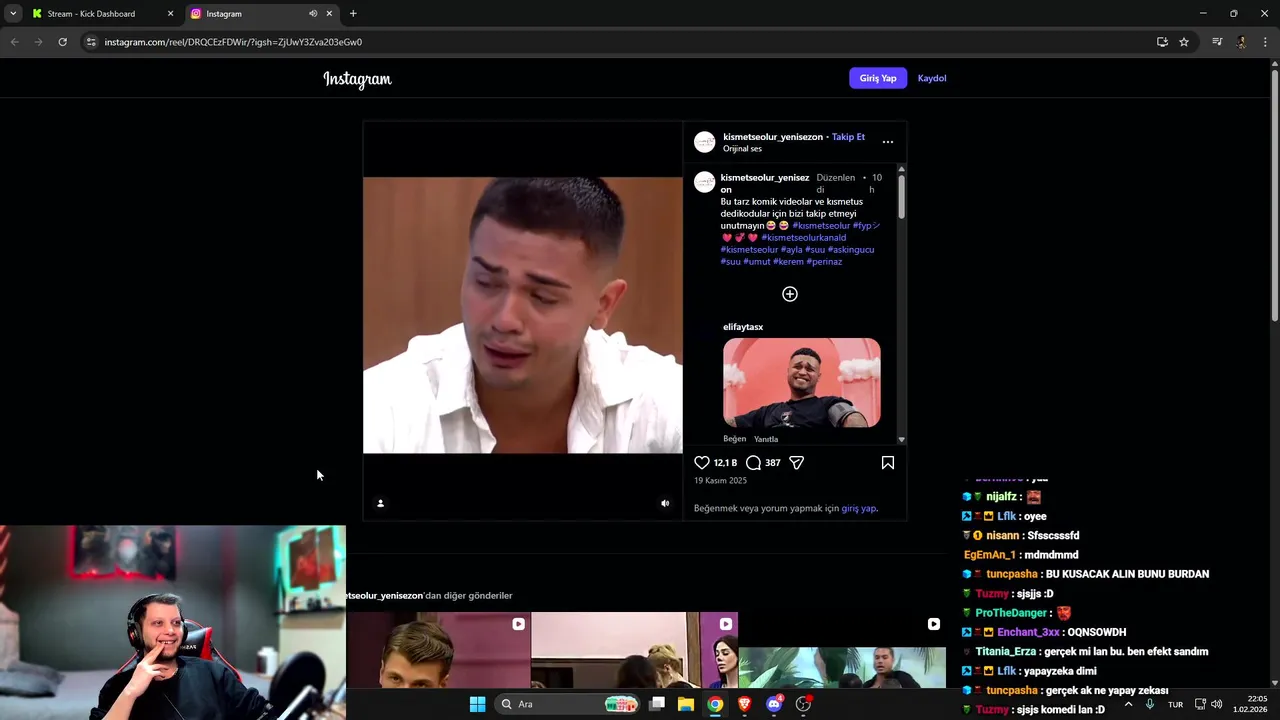This screenshot has width=1280, height=720.
Task: Close the Instagram tab
Action: coord(329,14)
